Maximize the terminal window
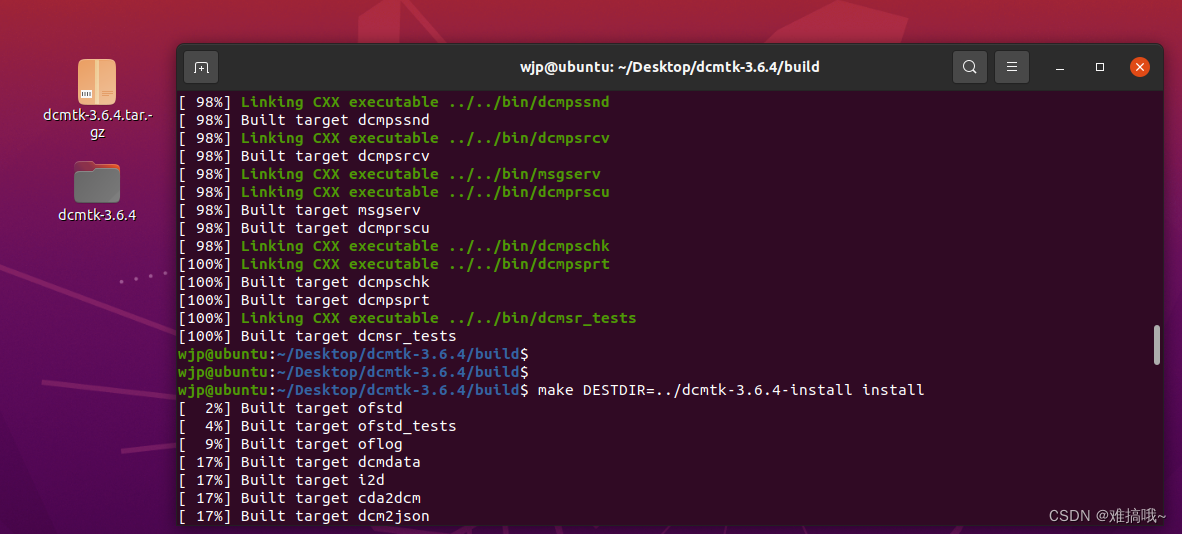1182x534 pixels. pyautogui.click(x=1100, y=67)
